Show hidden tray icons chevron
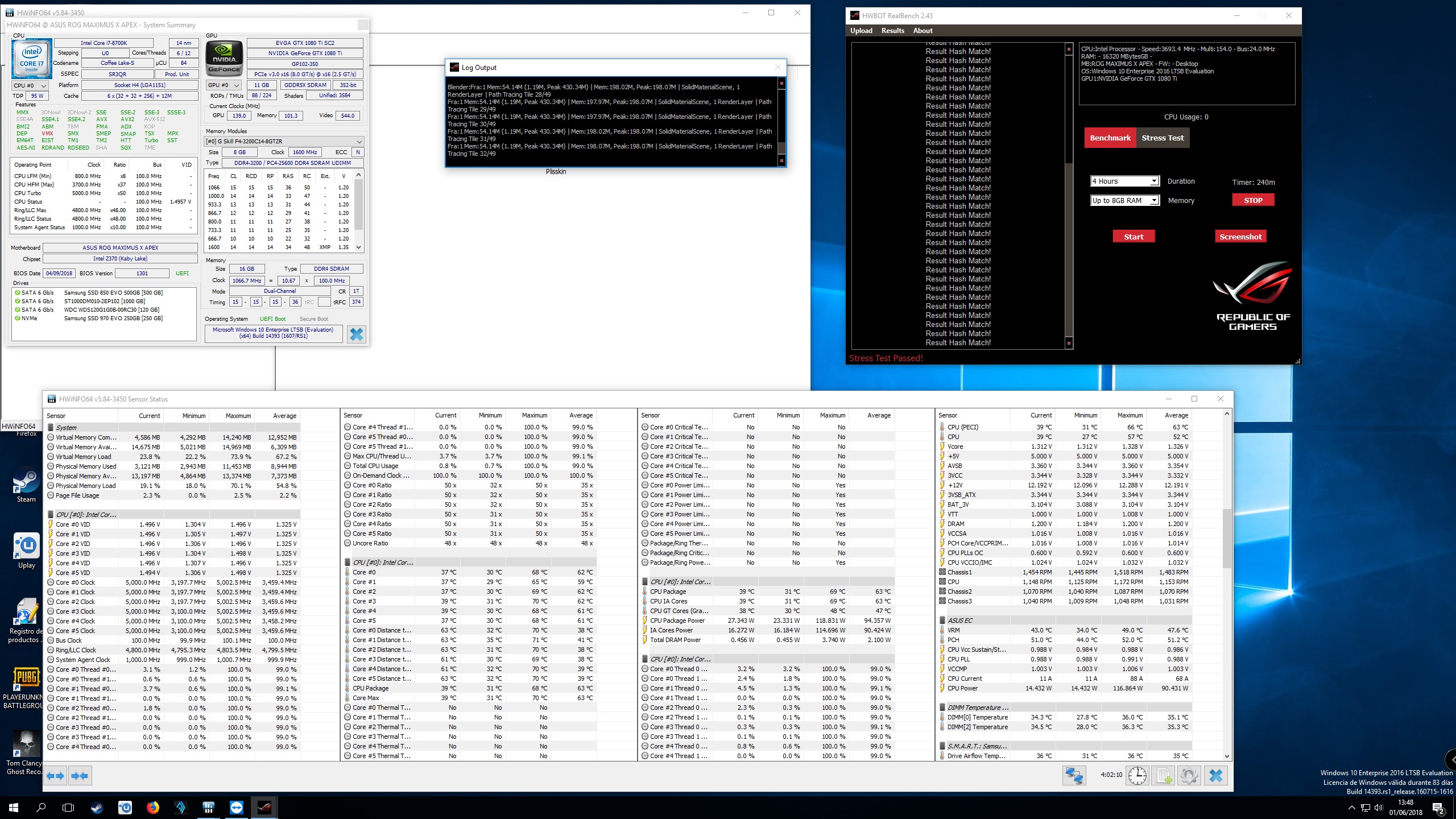This screenshot has height=819, width=1456. point(1351,808)
